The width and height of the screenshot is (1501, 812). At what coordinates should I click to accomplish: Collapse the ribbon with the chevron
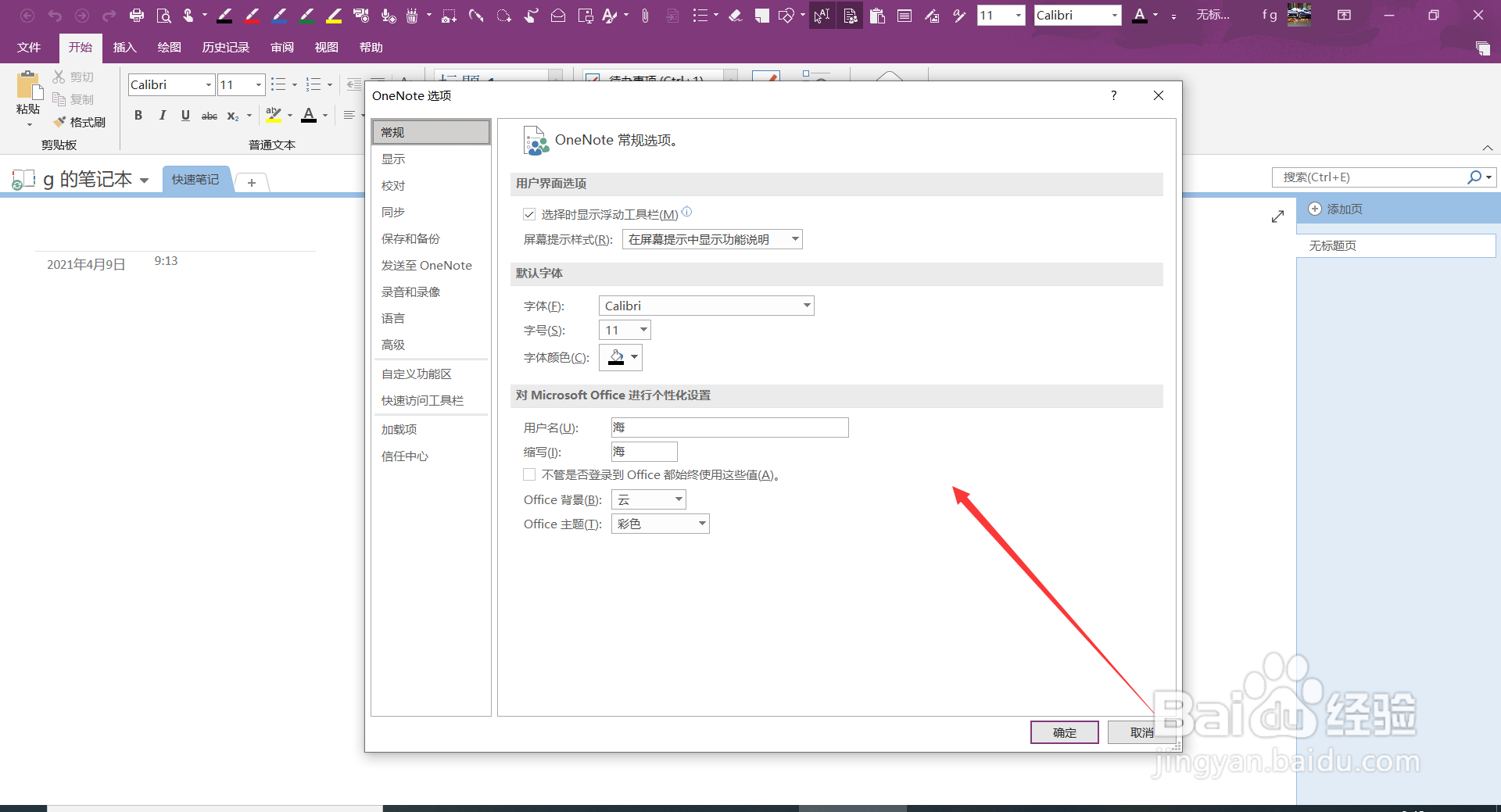coord(1488,148)
